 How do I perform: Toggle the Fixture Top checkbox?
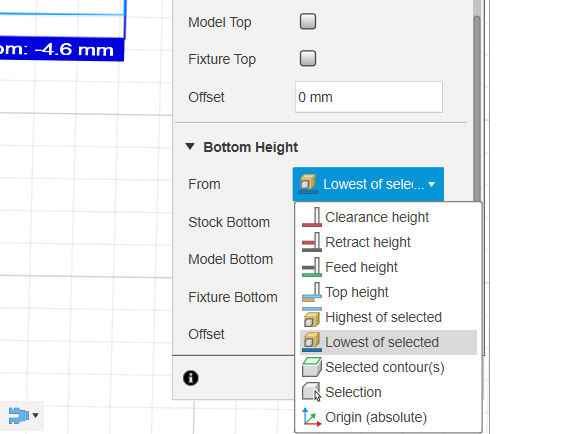(308, 58)
